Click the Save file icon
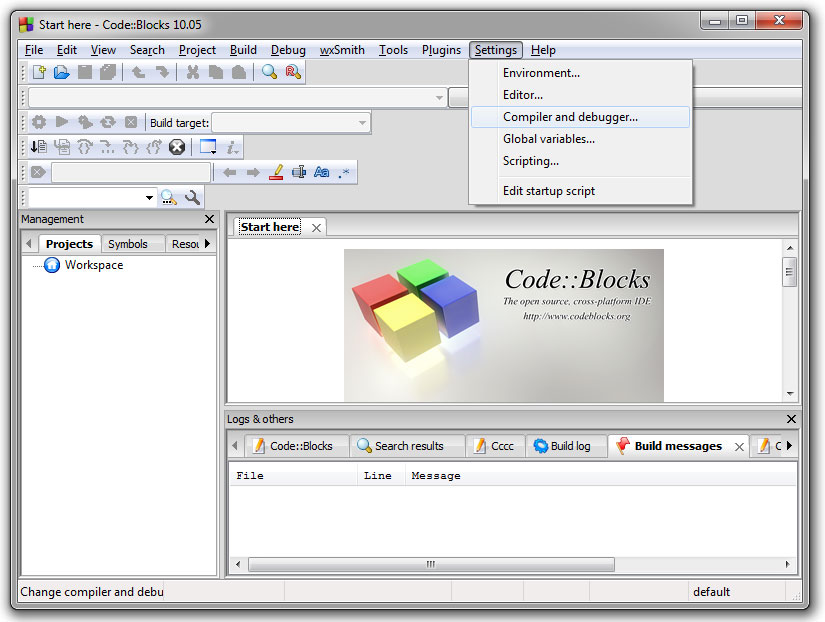This screenshot has height=622, width=825. tap(85, 72)
